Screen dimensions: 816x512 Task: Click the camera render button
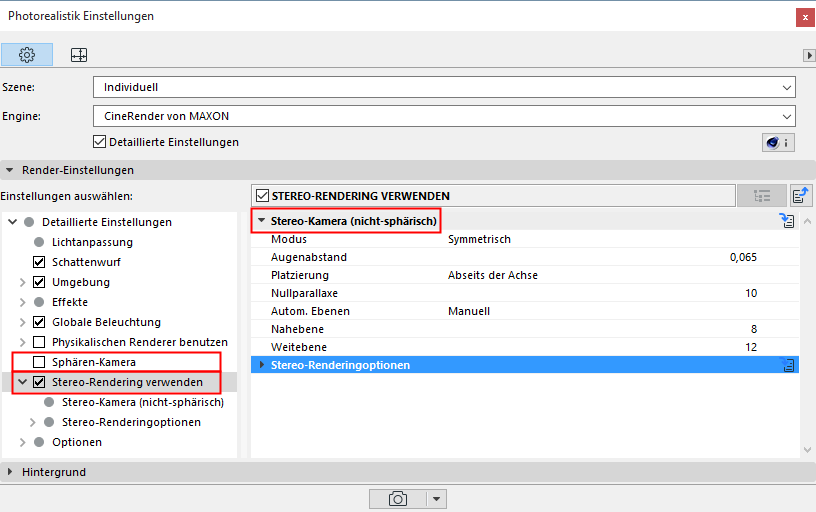coord(398,499)
